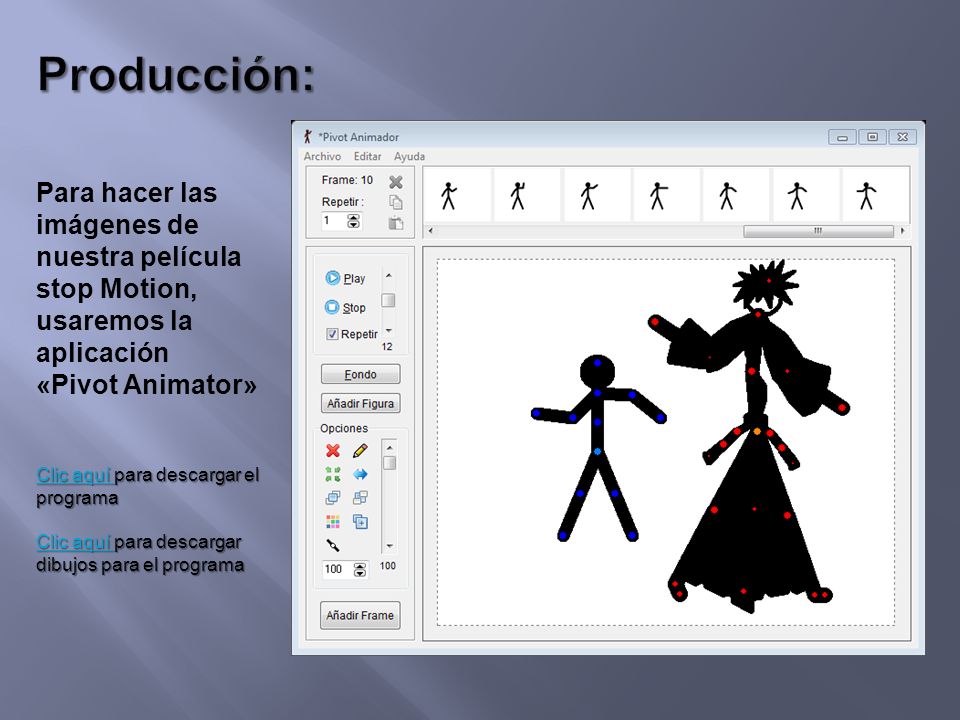Select the pencil edit figure icon

click(x=361, y=451)
